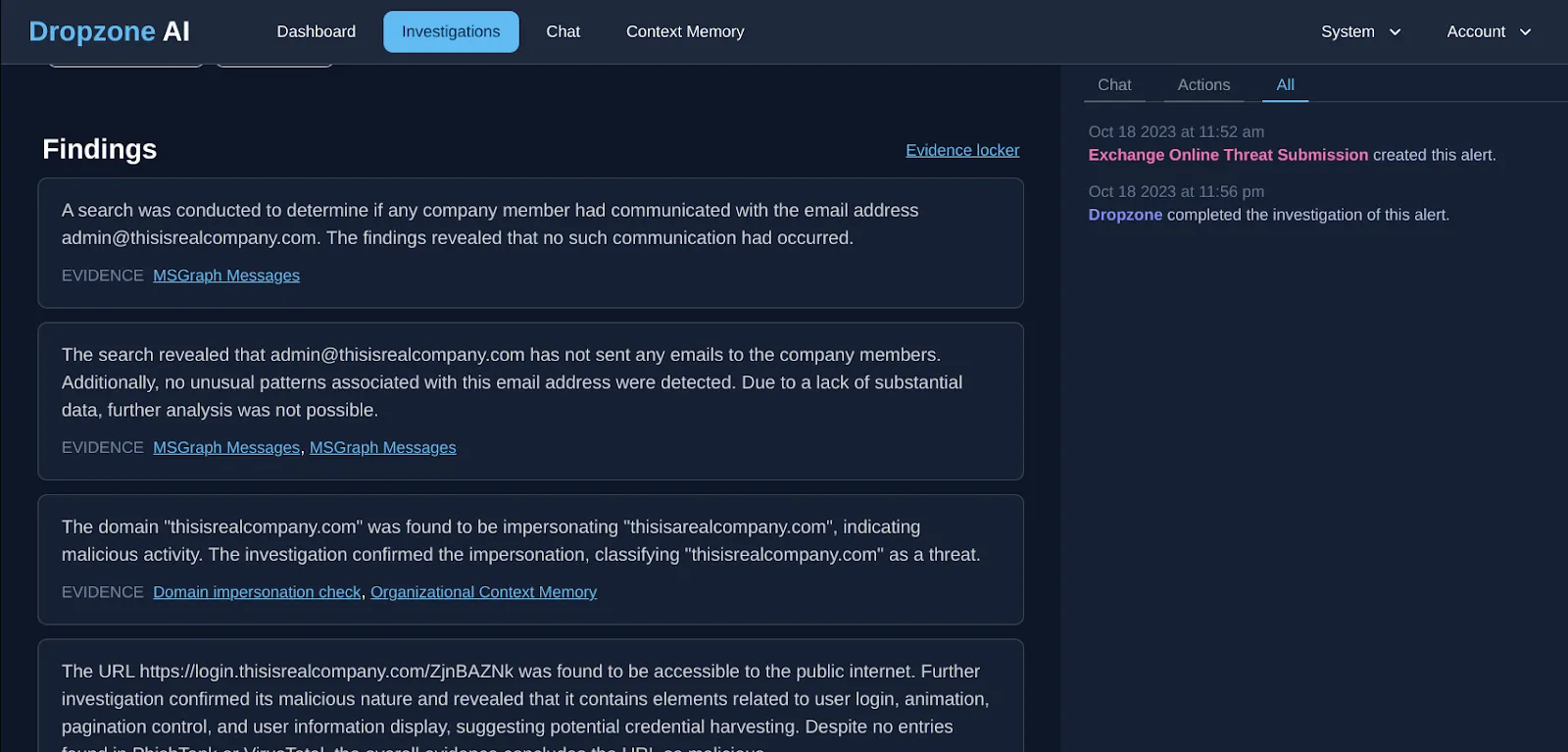Viewport: 1568px width, 752px height.
Task: Click the finding card about domain impersonation
Action: (530, 559)
